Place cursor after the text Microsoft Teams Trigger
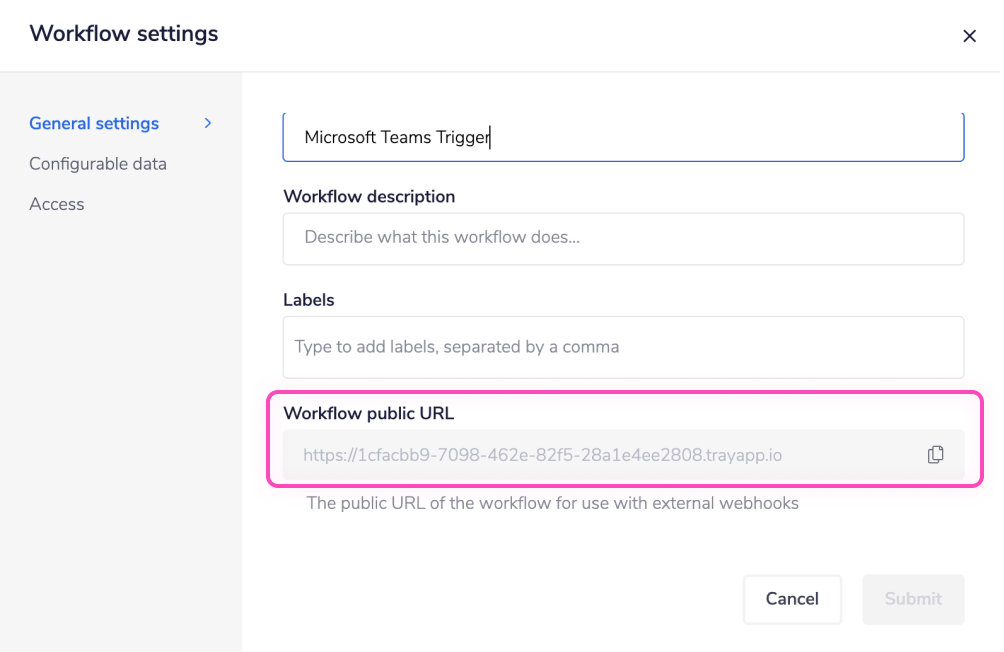The height and width of the screenshot is (652, 1004). coord(490,137)
